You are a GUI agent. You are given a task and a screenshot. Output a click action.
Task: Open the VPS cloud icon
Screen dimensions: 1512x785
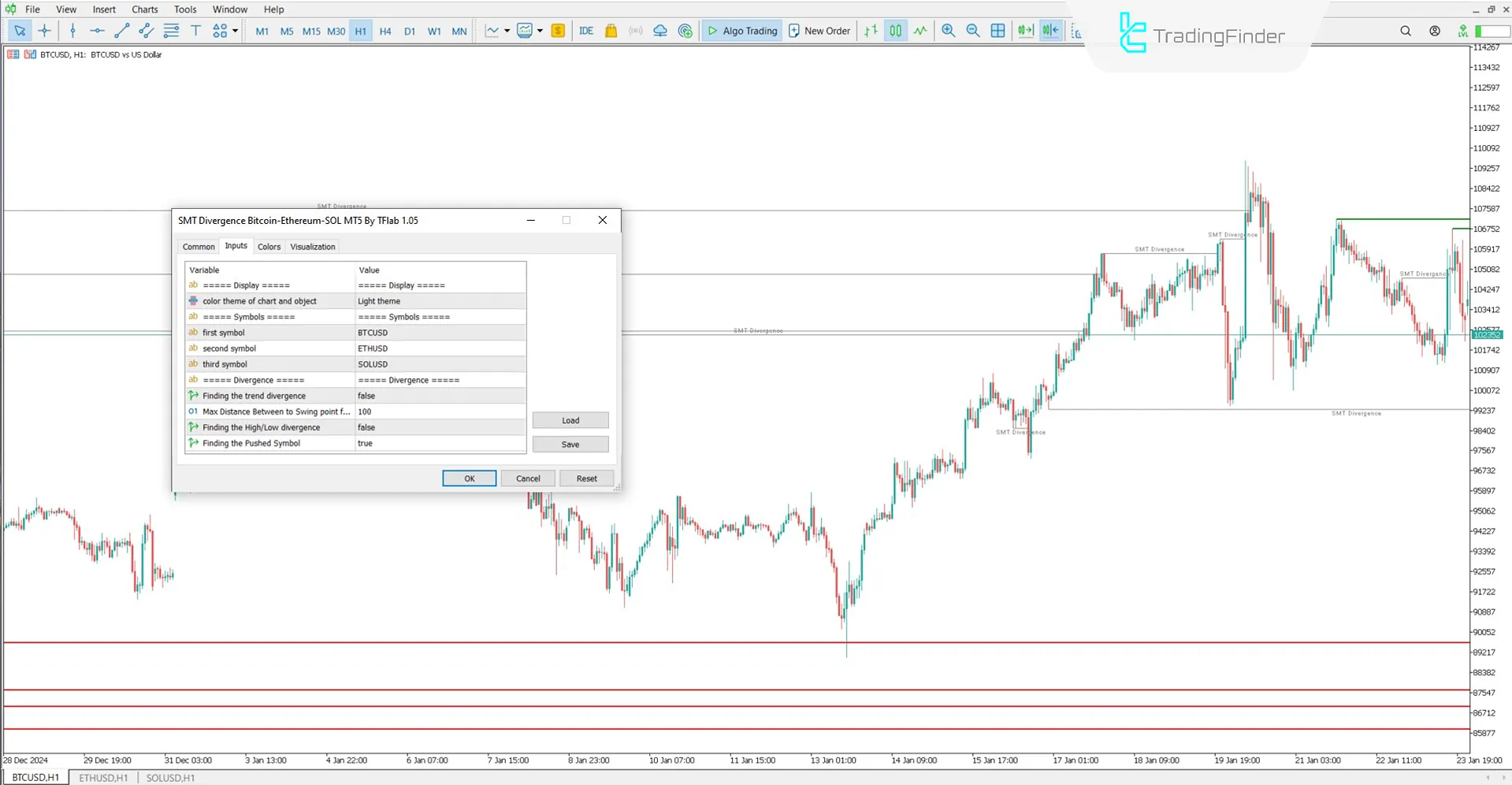coord(660,31)
